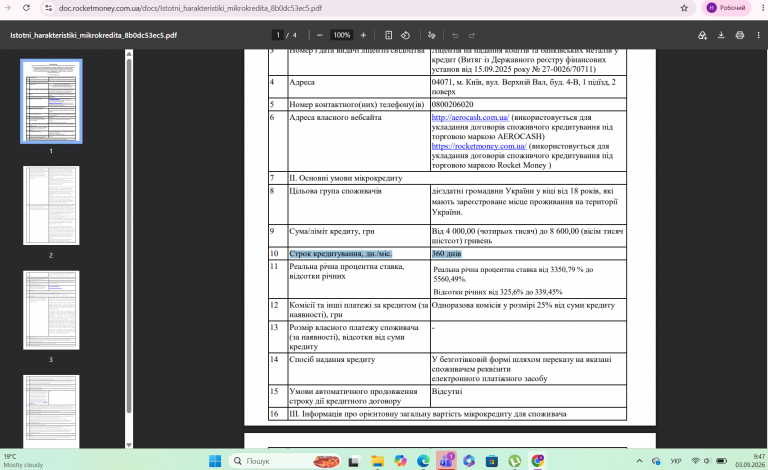Open the Робочий profile menu

[726, 8]
